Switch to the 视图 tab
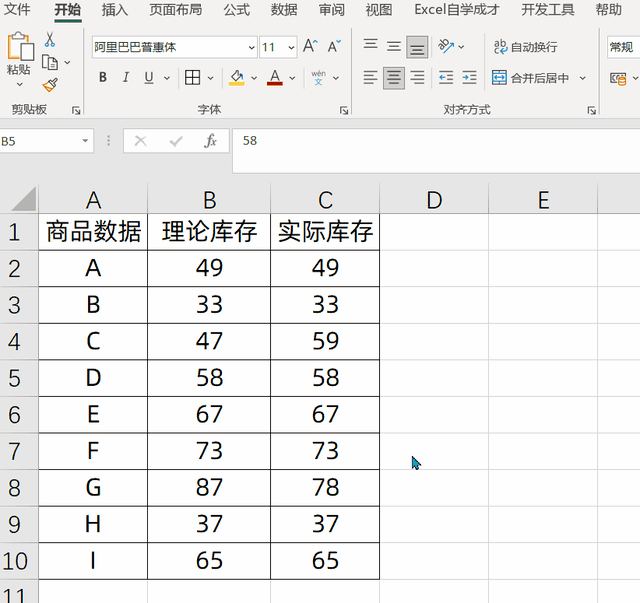This screenshot has width=640, height=603. pos(379,9)
